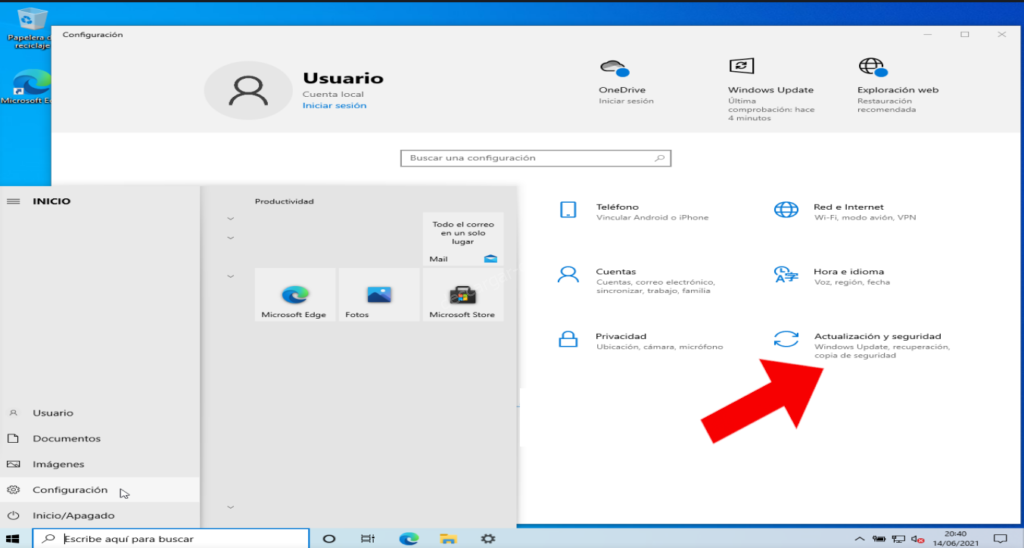The height and width of the screenshot is (548, 1024).
Task: Expand the chevron beside the Microsoft Edge tile row
Action: click(x=231, y=276)
